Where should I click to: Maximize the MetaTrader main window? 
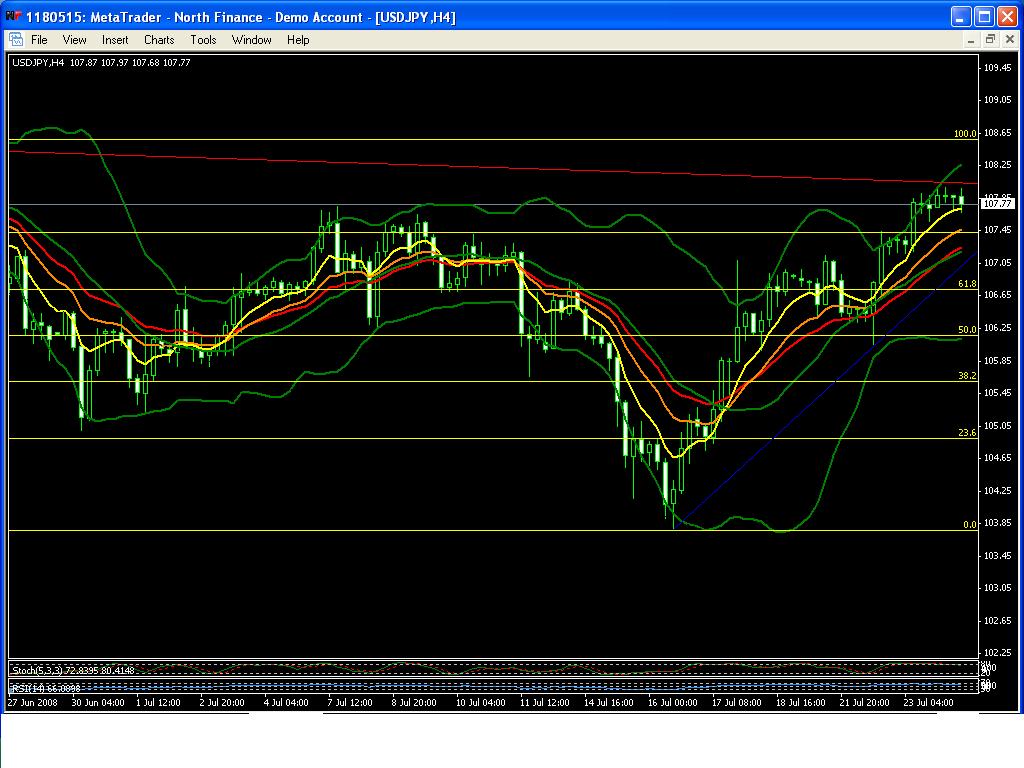tap(984, 17)
